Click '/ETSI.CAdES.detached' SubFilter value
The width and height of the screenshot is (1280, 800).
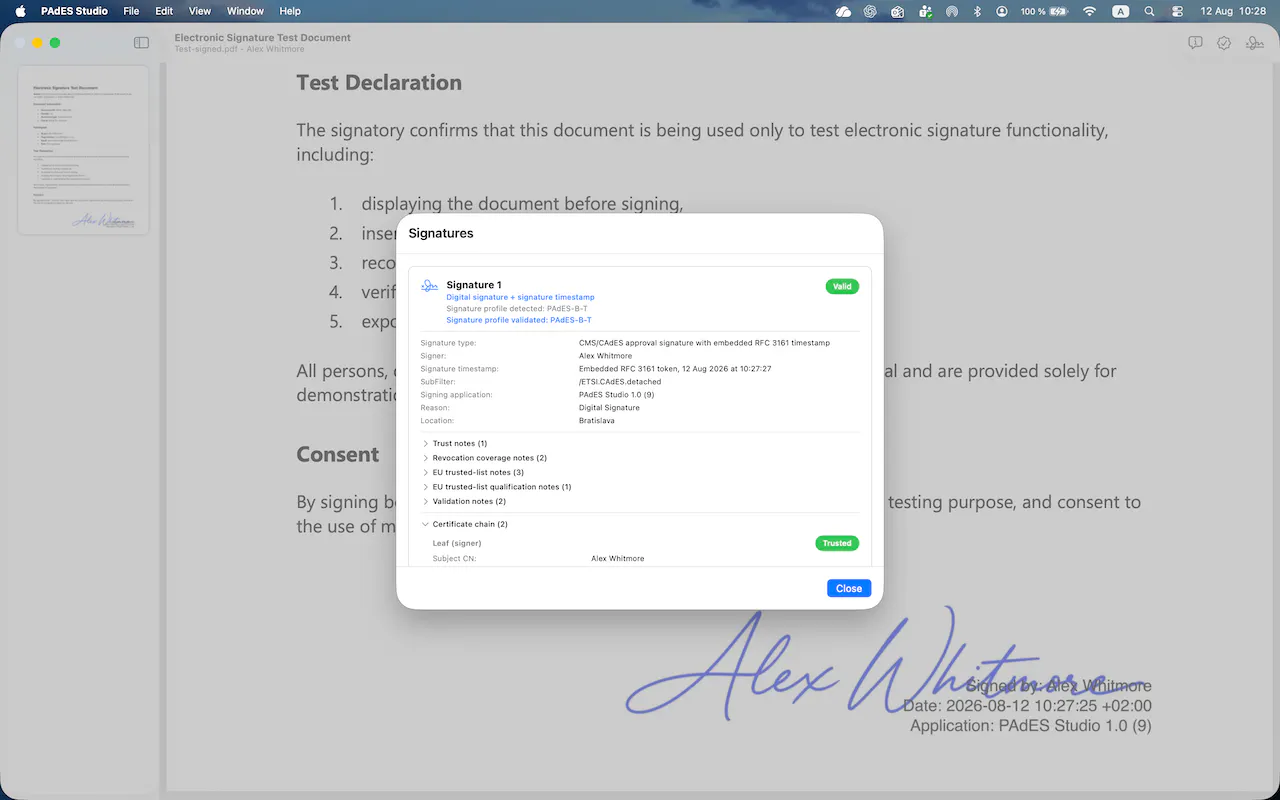620,382
